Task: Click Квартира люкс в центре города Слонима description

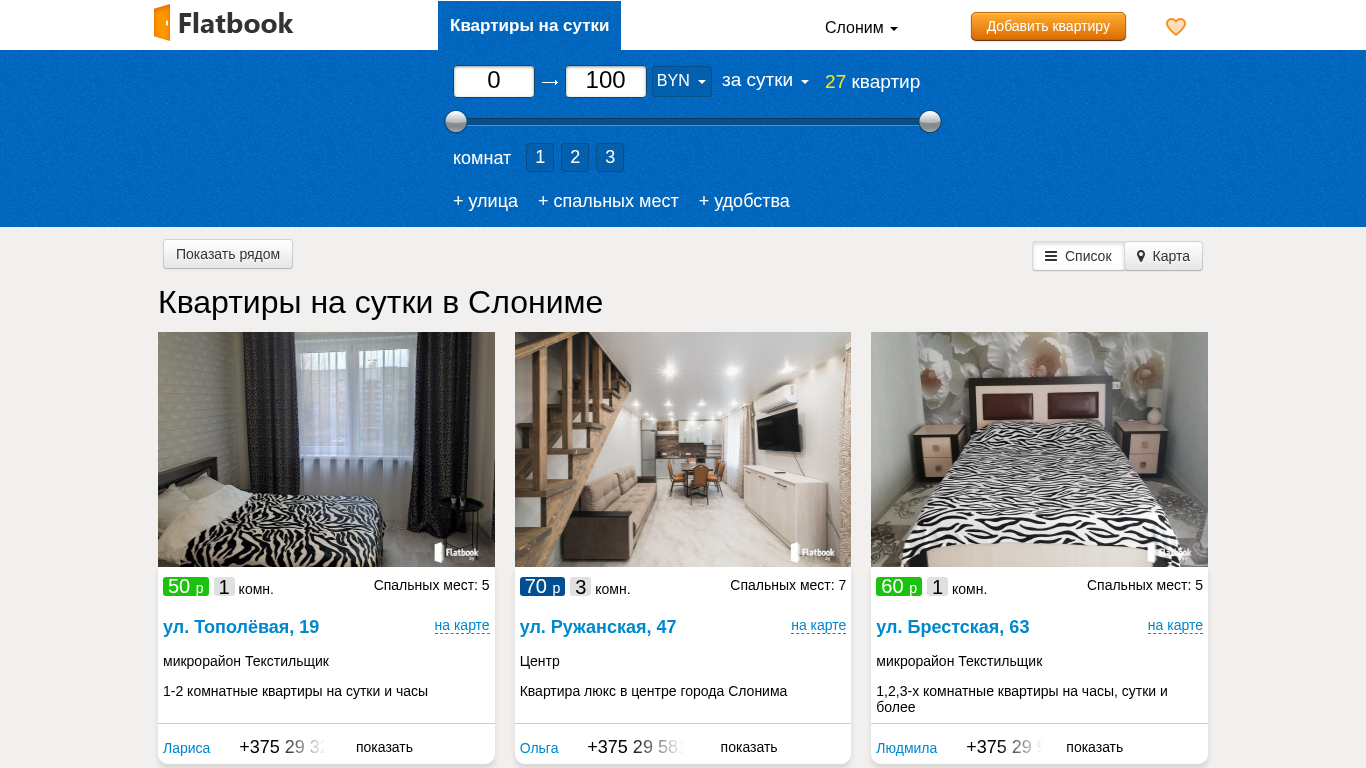Action: (x=654, y=691)
